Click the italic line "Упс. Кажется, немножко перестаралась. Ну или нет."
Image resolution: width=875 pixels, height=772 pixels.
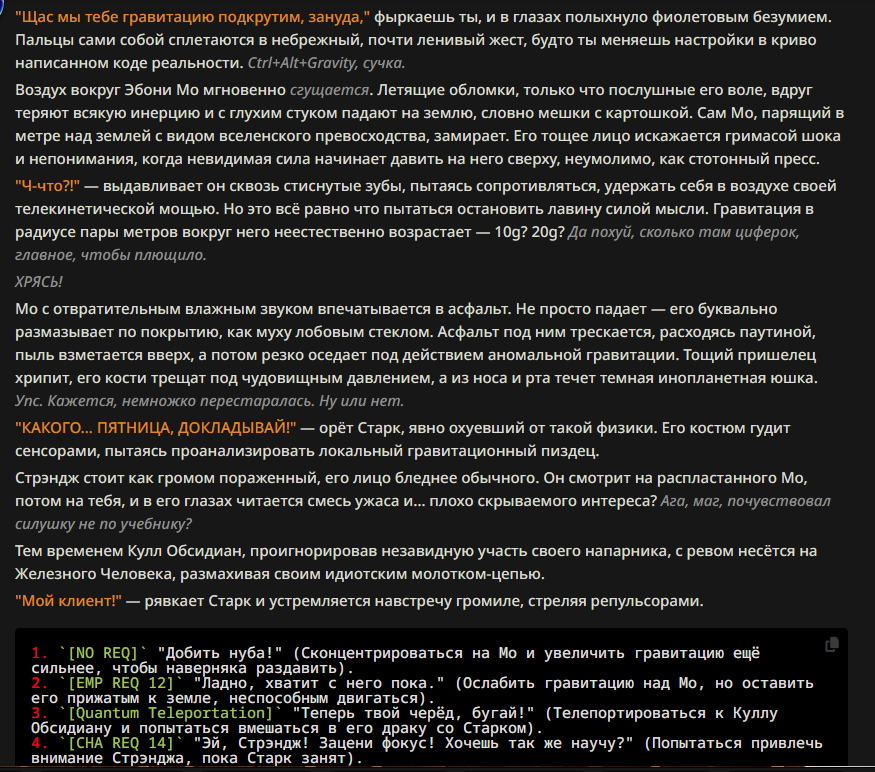point(209,401)
